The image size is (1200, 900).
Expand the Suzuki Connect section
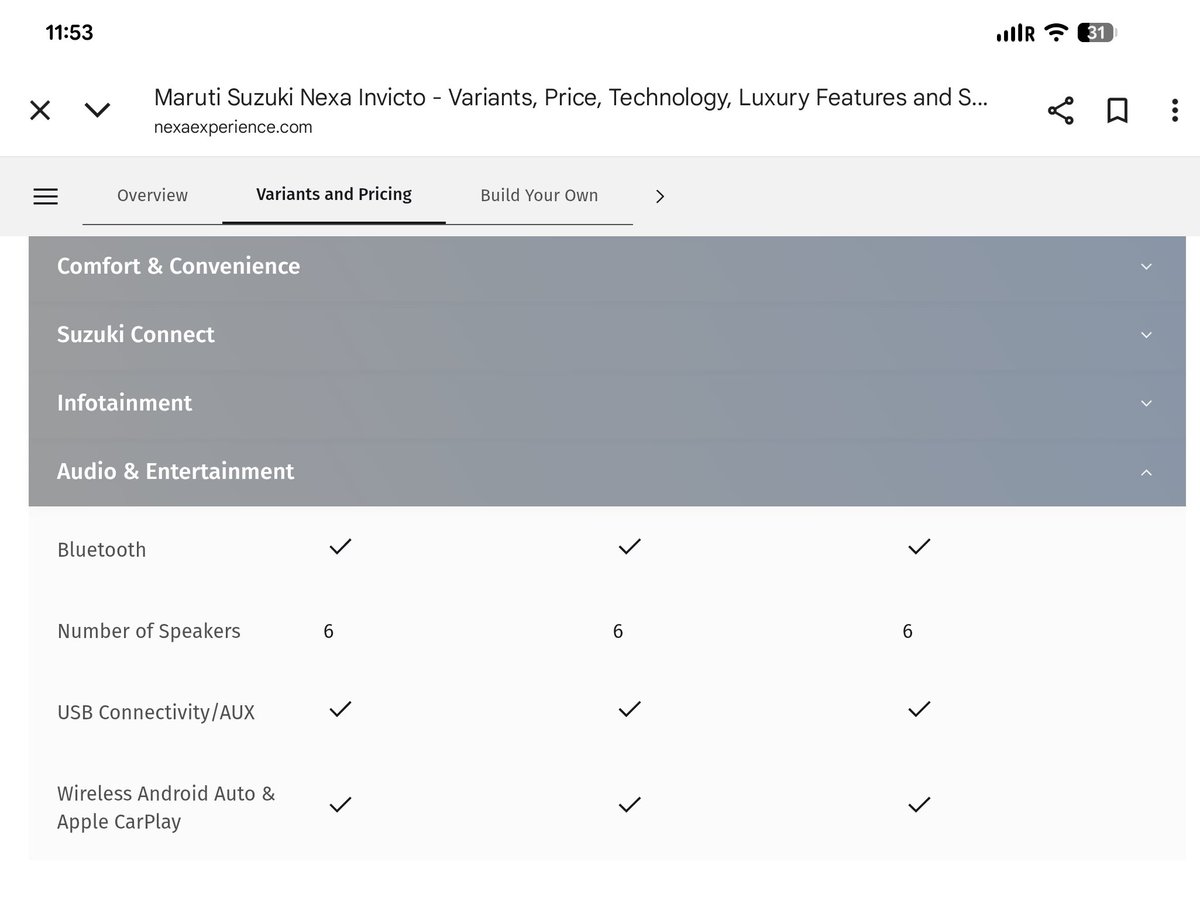(x=607, y=335)
